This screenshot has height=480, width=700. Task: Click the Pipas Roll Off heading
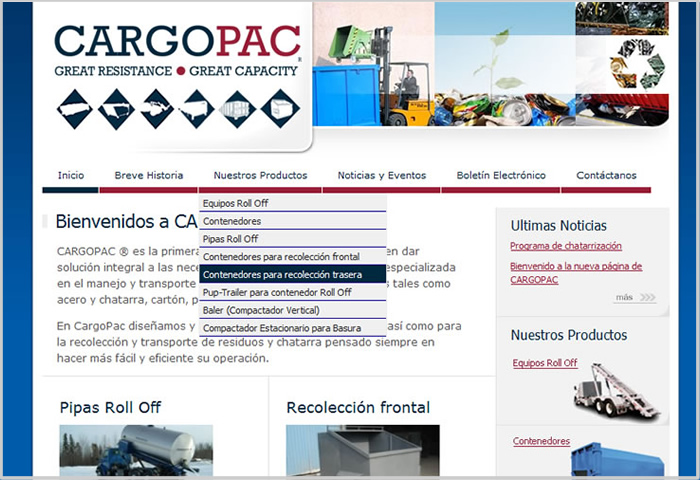[x=110, y=407]
